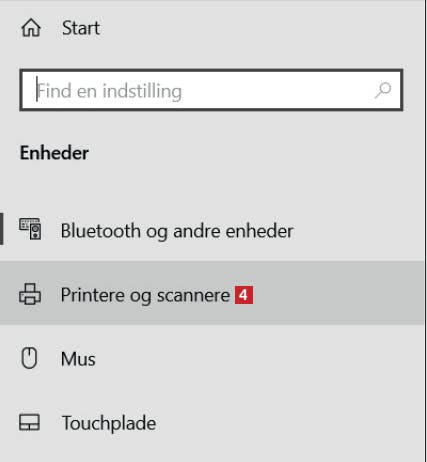Screen dimensions: 427x462
Task: Click the selection indicator bar beside Bluetooth
Action: point(2,229)
